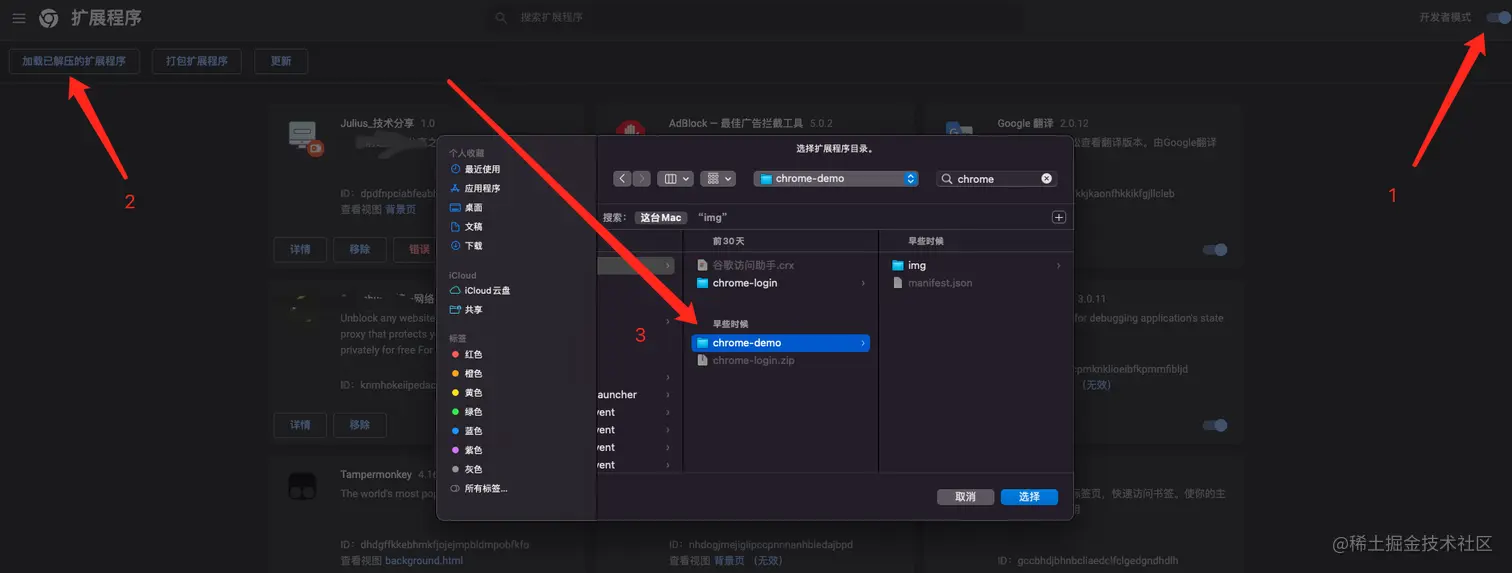The height and width of the screenshot is (573, 1512).
Task: Open the 背景页 link on the Julius card
Action: click(401, 210)
